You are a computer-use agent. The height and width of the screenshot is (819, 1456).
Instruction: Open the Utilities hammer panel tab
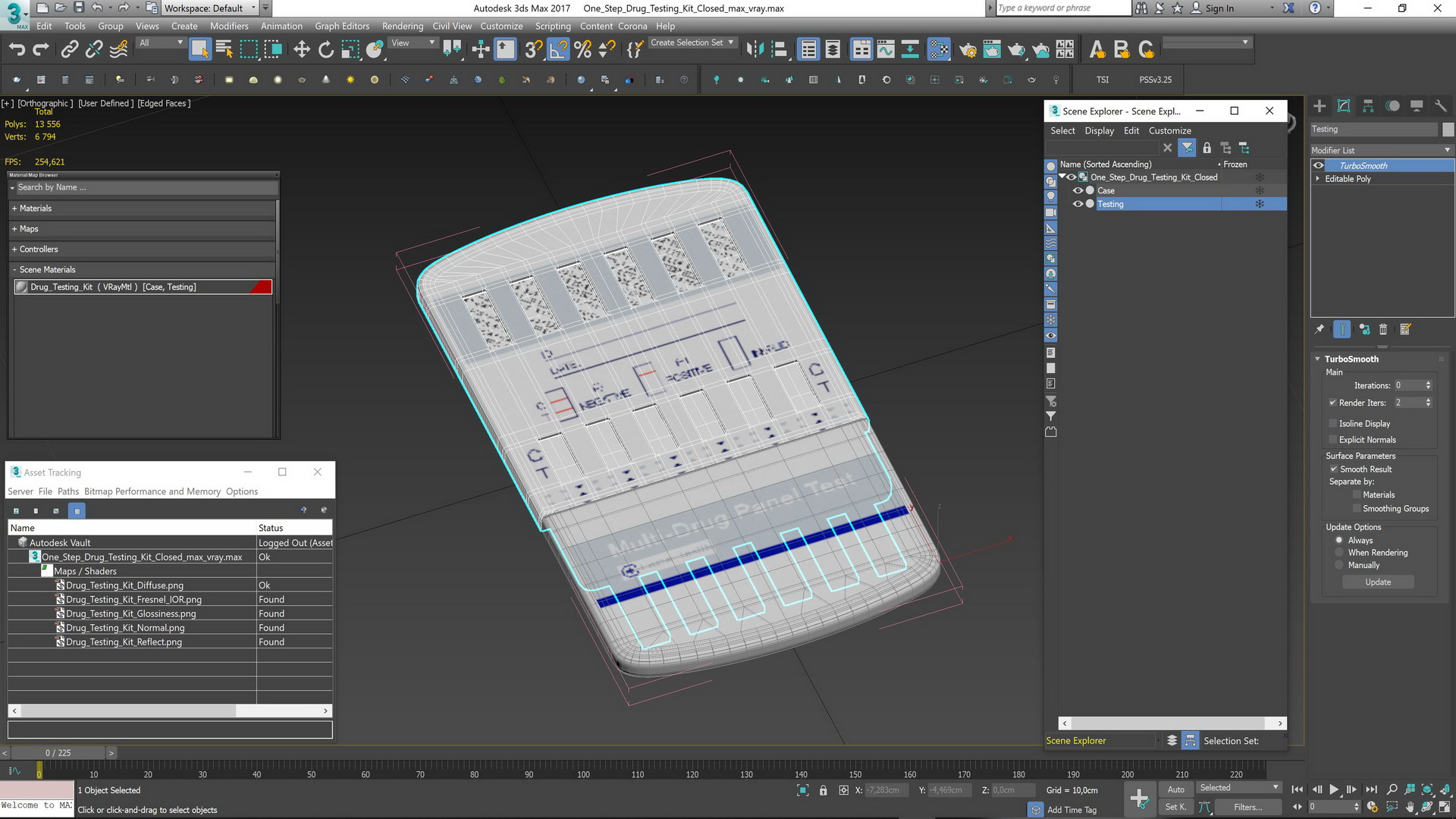(x=1441, y=106)
